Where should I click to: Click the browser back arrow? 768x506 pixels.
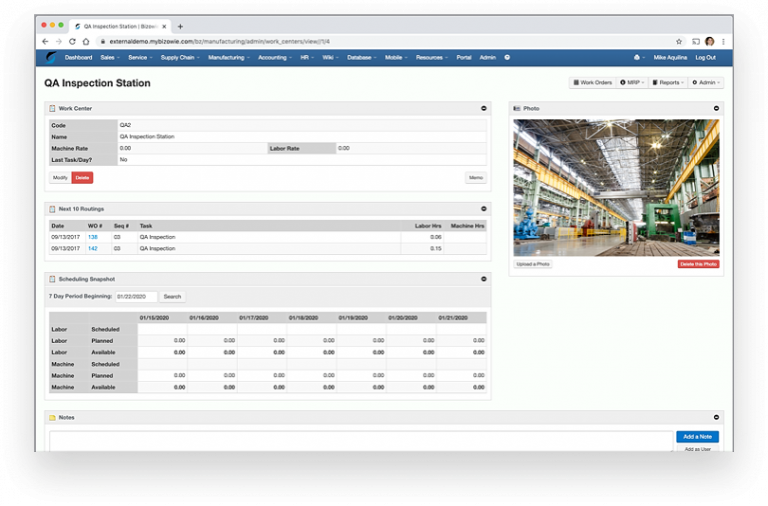pos(45,42)
